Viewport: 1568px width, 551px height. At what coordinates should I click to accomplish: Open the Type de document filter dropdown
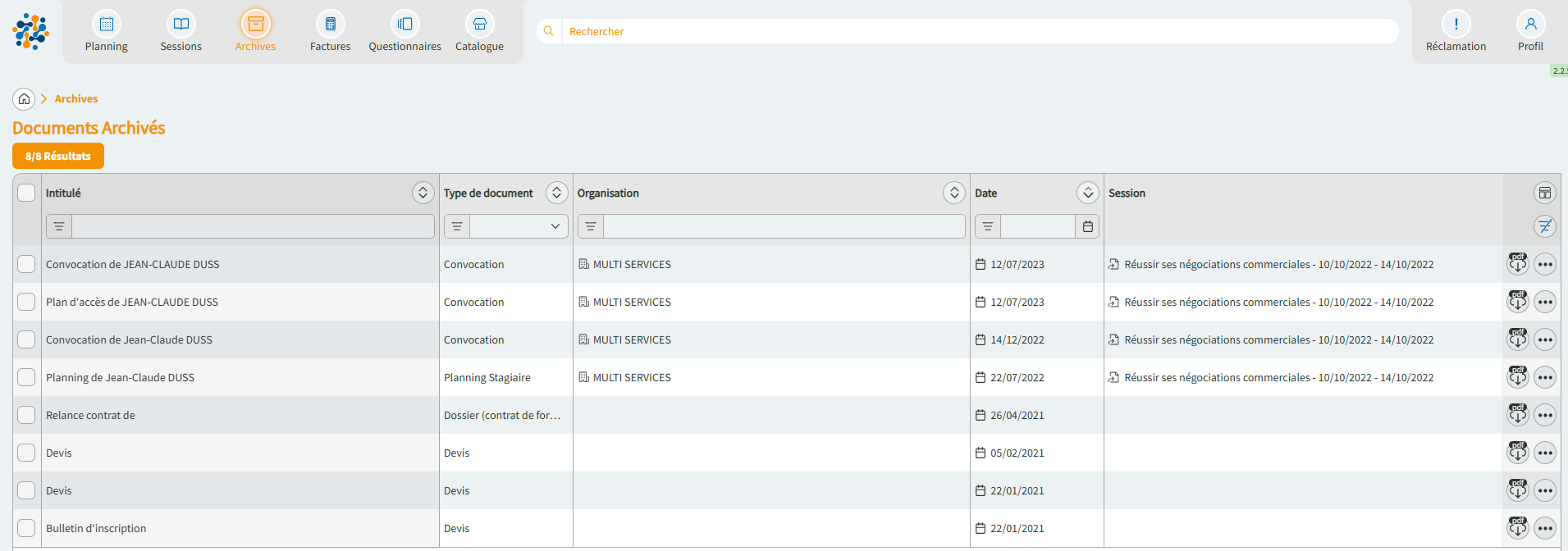[x=519, y=226]
